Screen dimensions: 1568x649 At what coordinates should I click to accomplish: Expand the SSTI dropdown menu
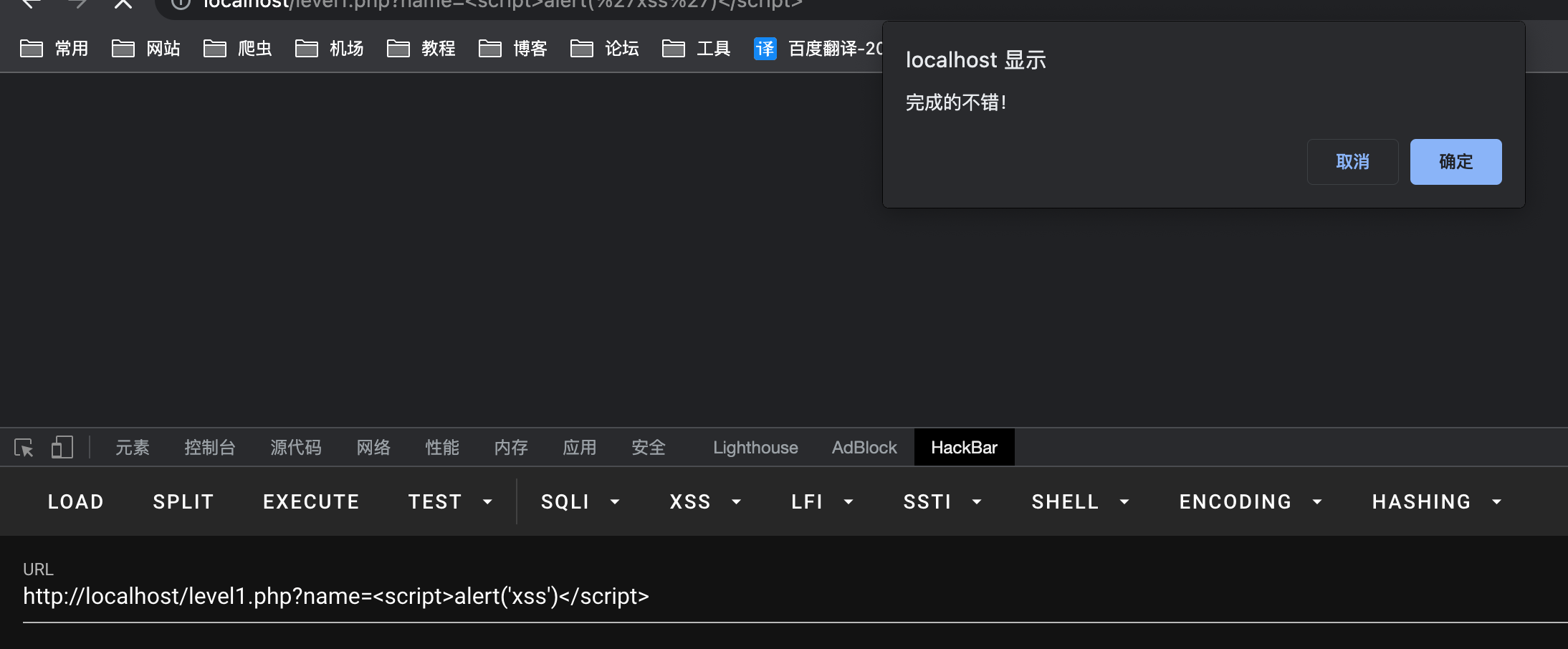pyautogui.click(x=942, y=501)
